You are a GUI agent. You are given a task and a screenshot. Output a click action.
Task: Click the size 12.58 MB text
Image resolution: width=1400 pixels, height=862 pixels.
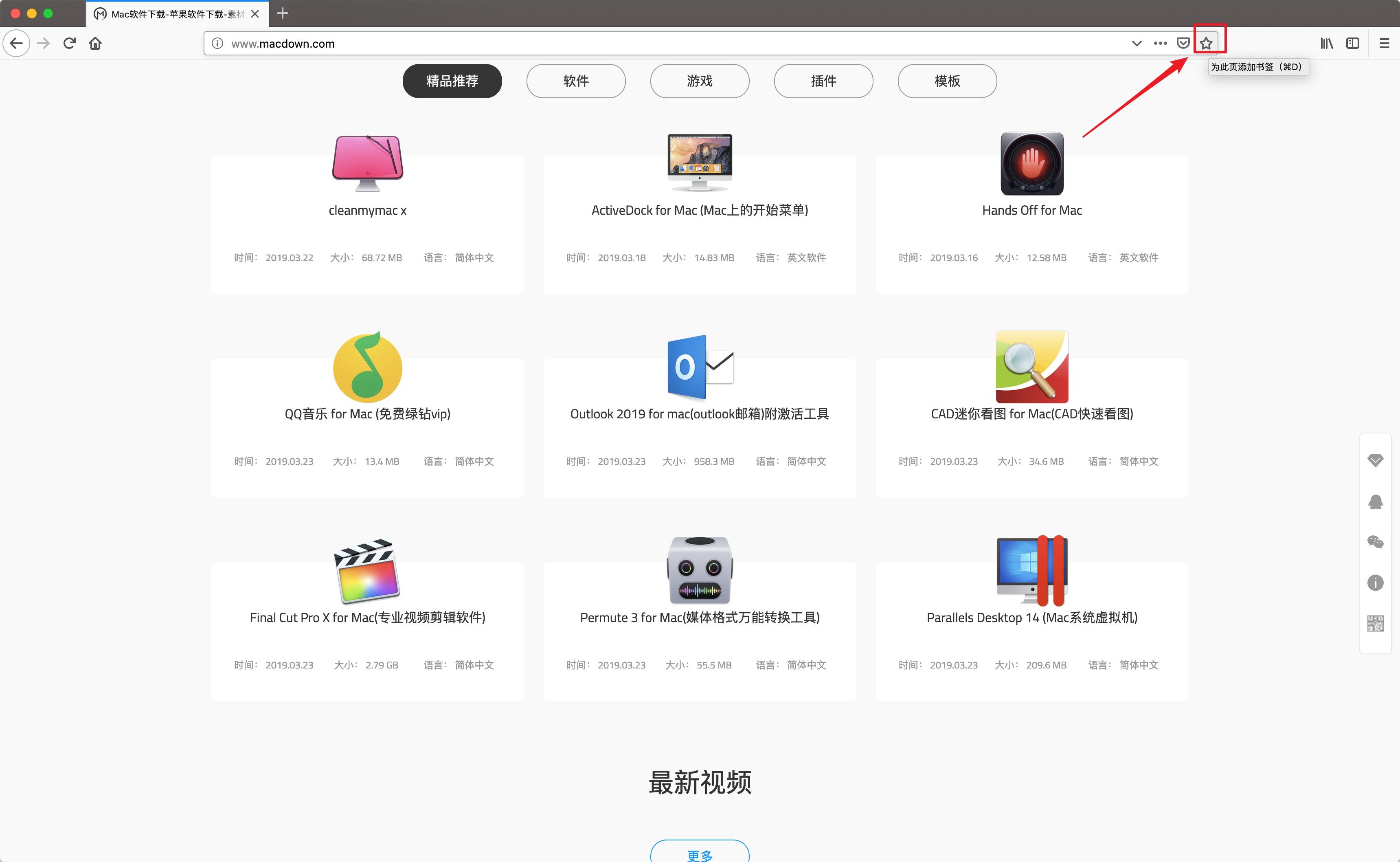click(1046, 258)
